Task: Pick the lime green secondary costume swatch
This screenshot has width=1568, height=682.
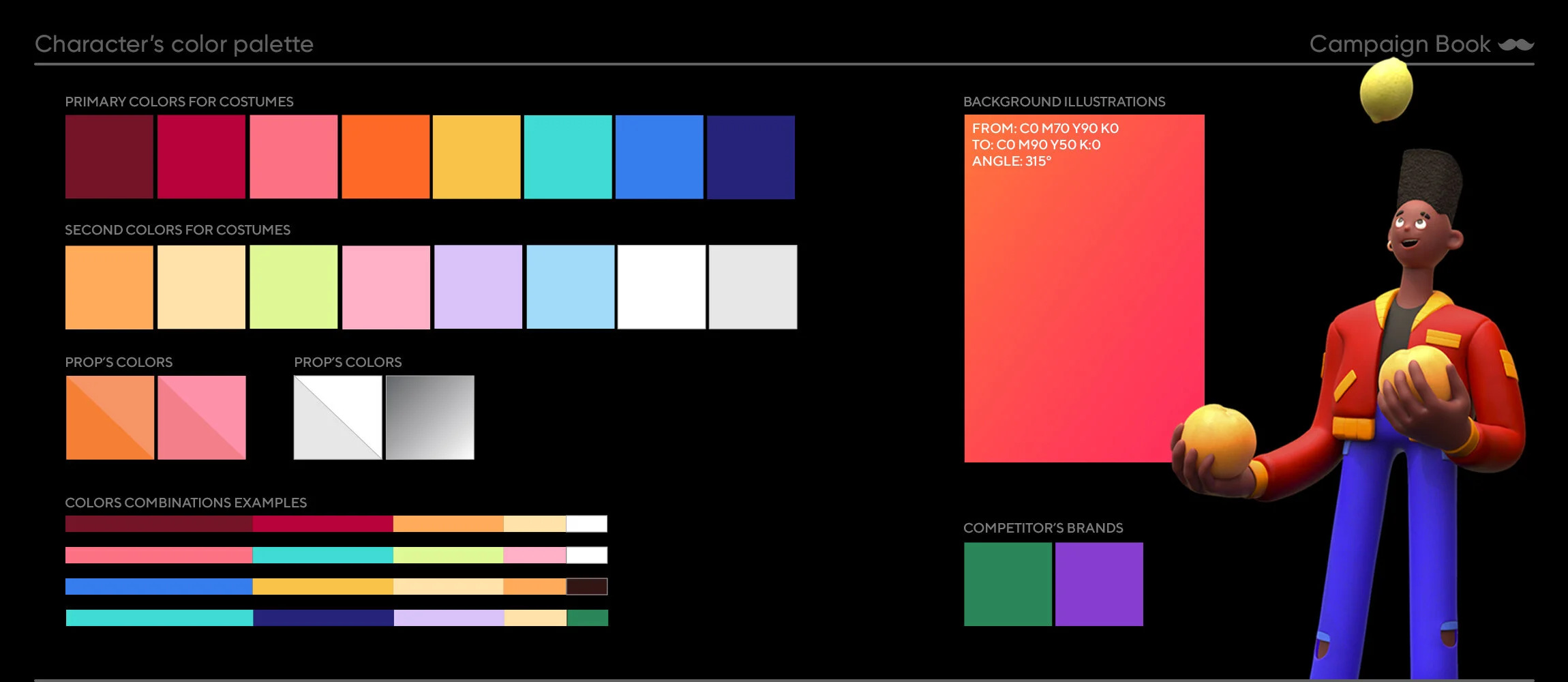Action: pyautogui.click(x=294, y=287)
